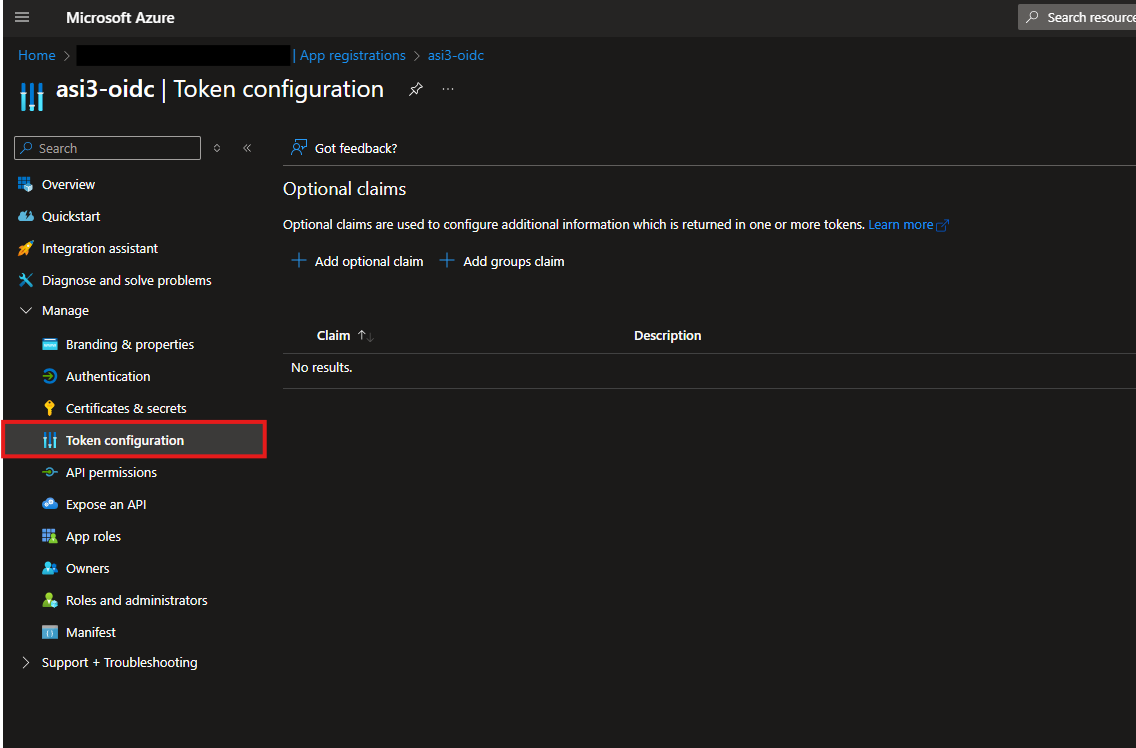Go to Home breadcrumb
Screen dimensions: 1136x748
point(37,55)
